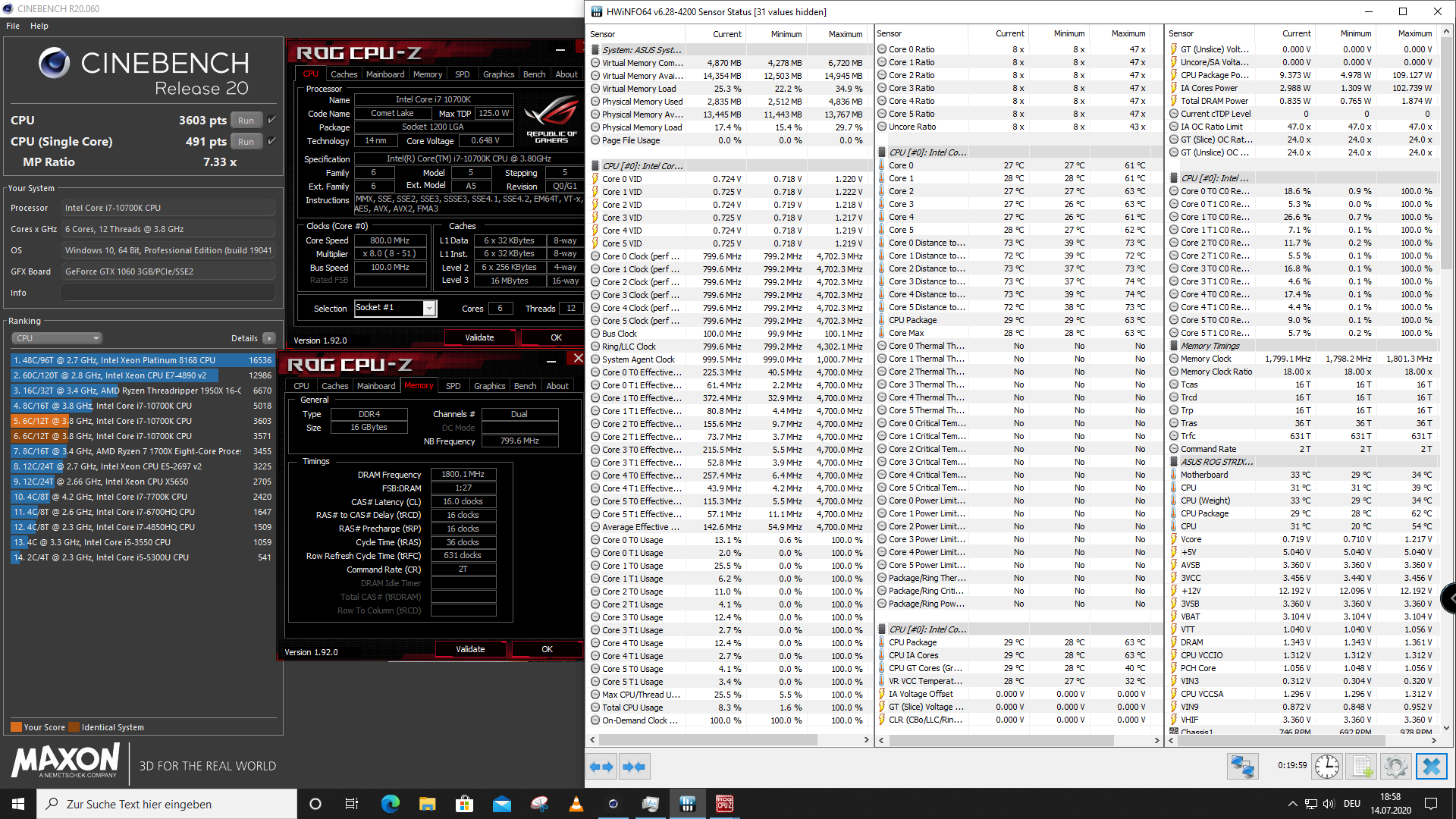
Task: Click the Windows Start button
Action: click(x=18, y=804)
